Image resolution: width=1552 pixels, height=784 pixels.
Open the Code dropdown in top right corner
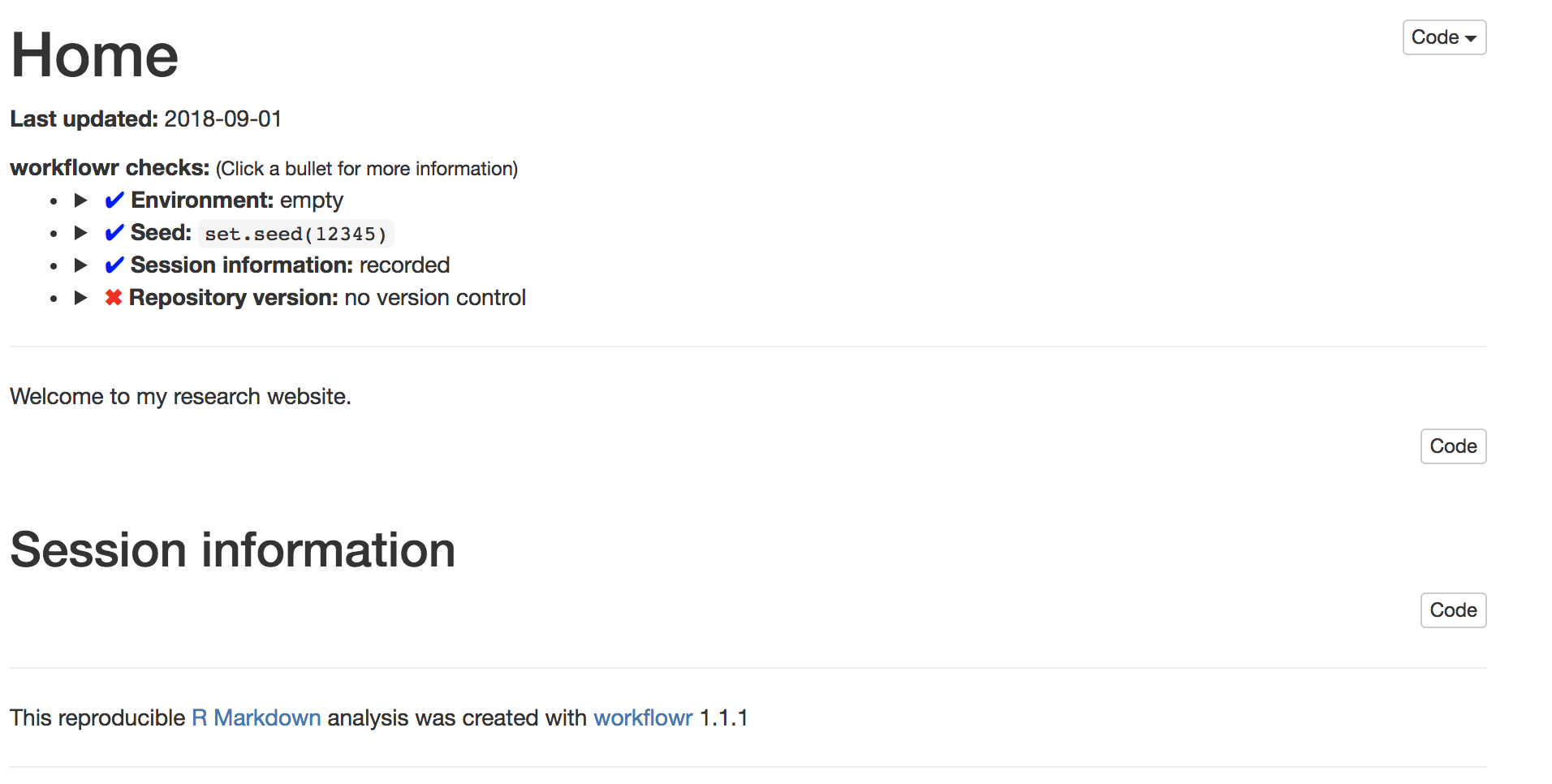[1444, 37]
